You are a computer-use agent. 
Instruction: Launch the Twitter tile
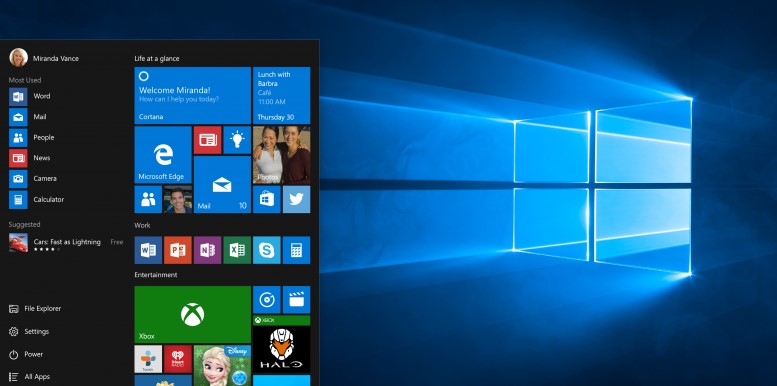pyautogui.click(x=296, y=199)
